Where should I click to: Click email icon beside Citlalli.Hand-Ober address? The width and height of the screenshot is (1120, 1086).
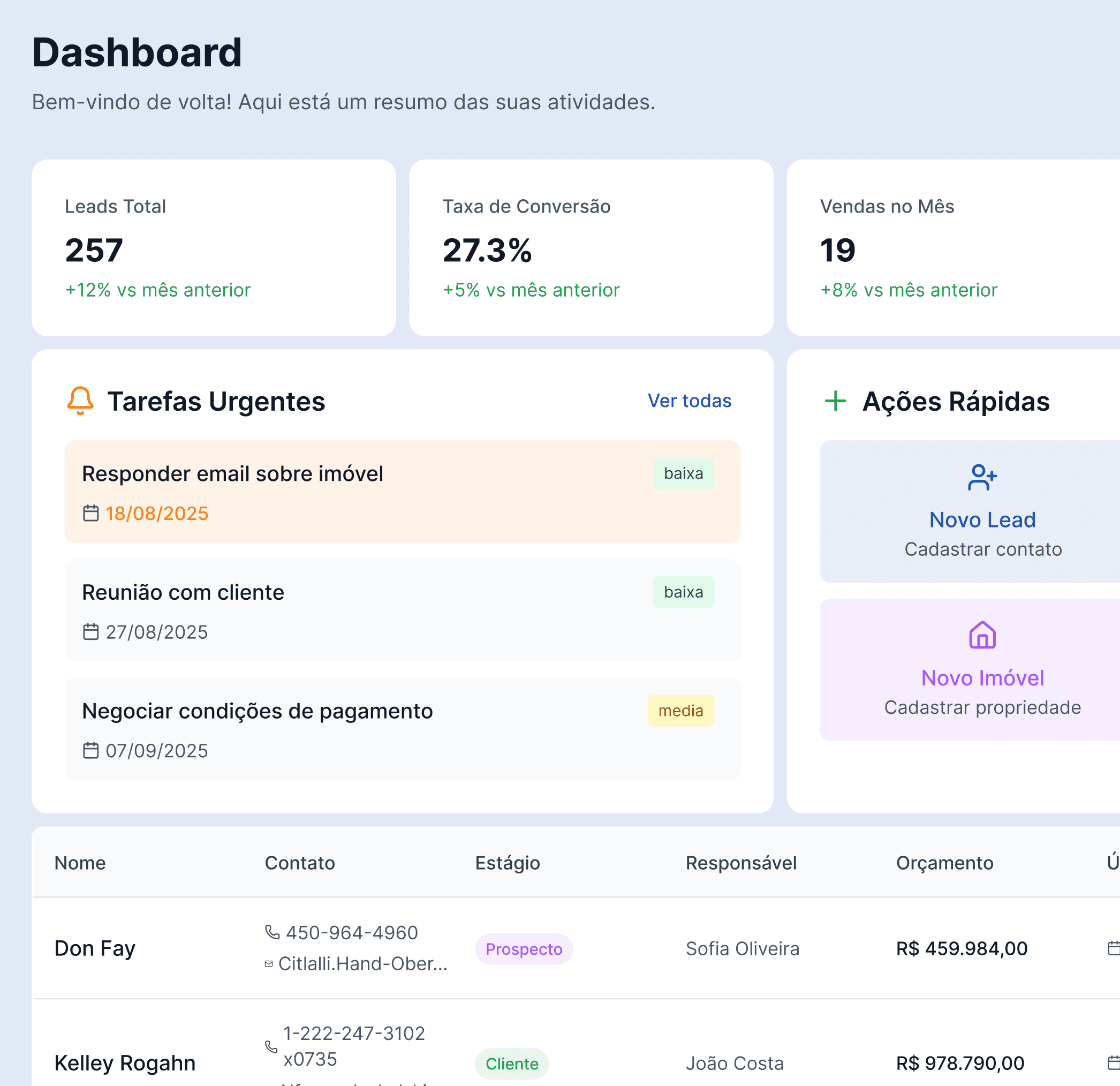pyautogui.click(x=269, y=964)
